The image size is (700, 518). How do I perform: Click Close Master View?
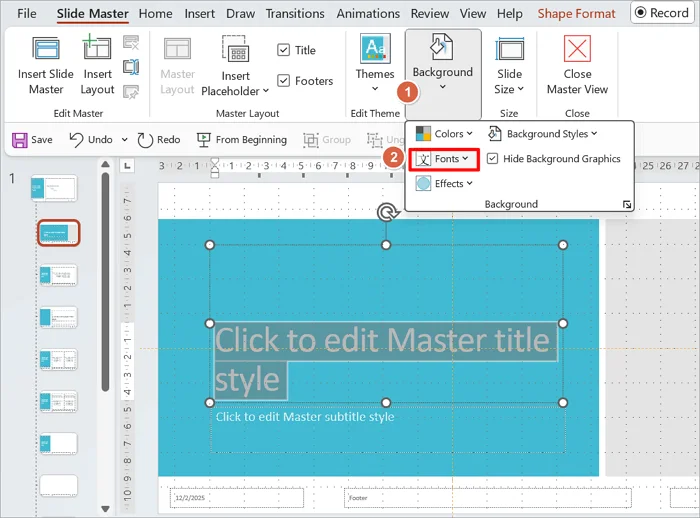pyautogui.click(x=577, y=65)
